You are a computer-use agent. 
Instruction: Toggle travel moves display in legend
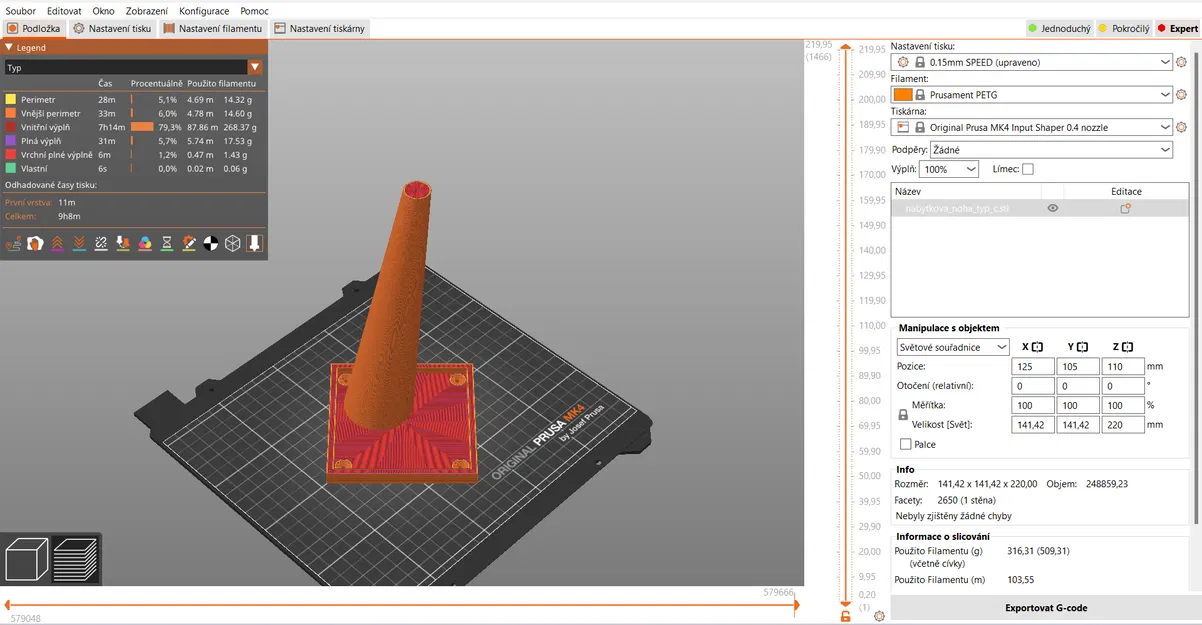pyautogui.click(x=14, y=243)
